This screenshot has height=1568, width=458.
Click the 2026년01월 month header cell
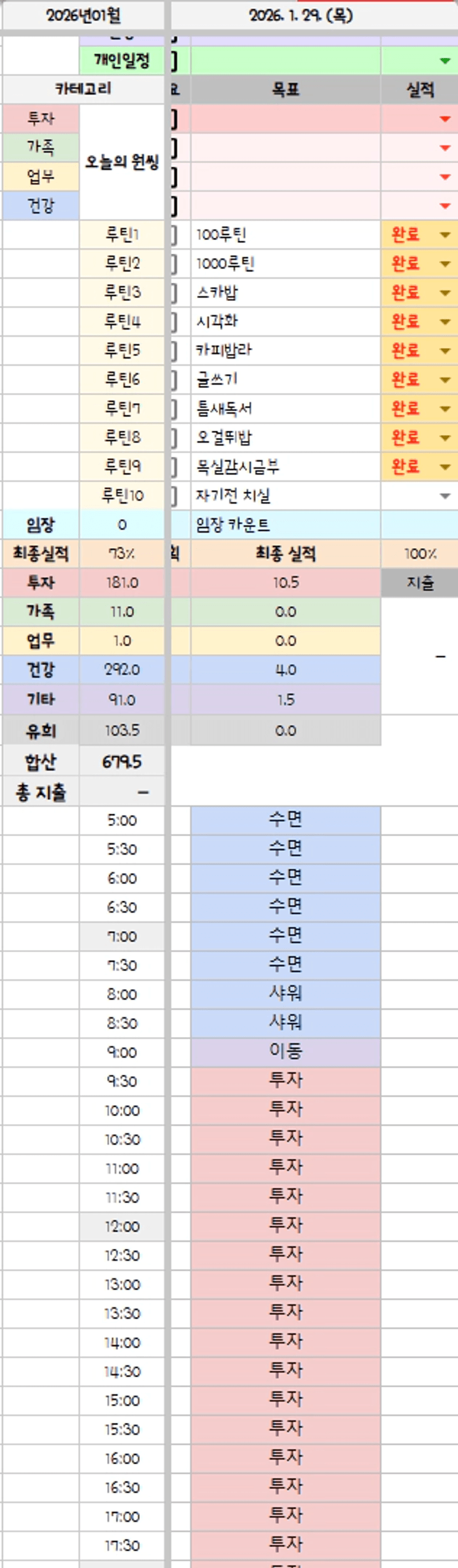tap(83, 15)
